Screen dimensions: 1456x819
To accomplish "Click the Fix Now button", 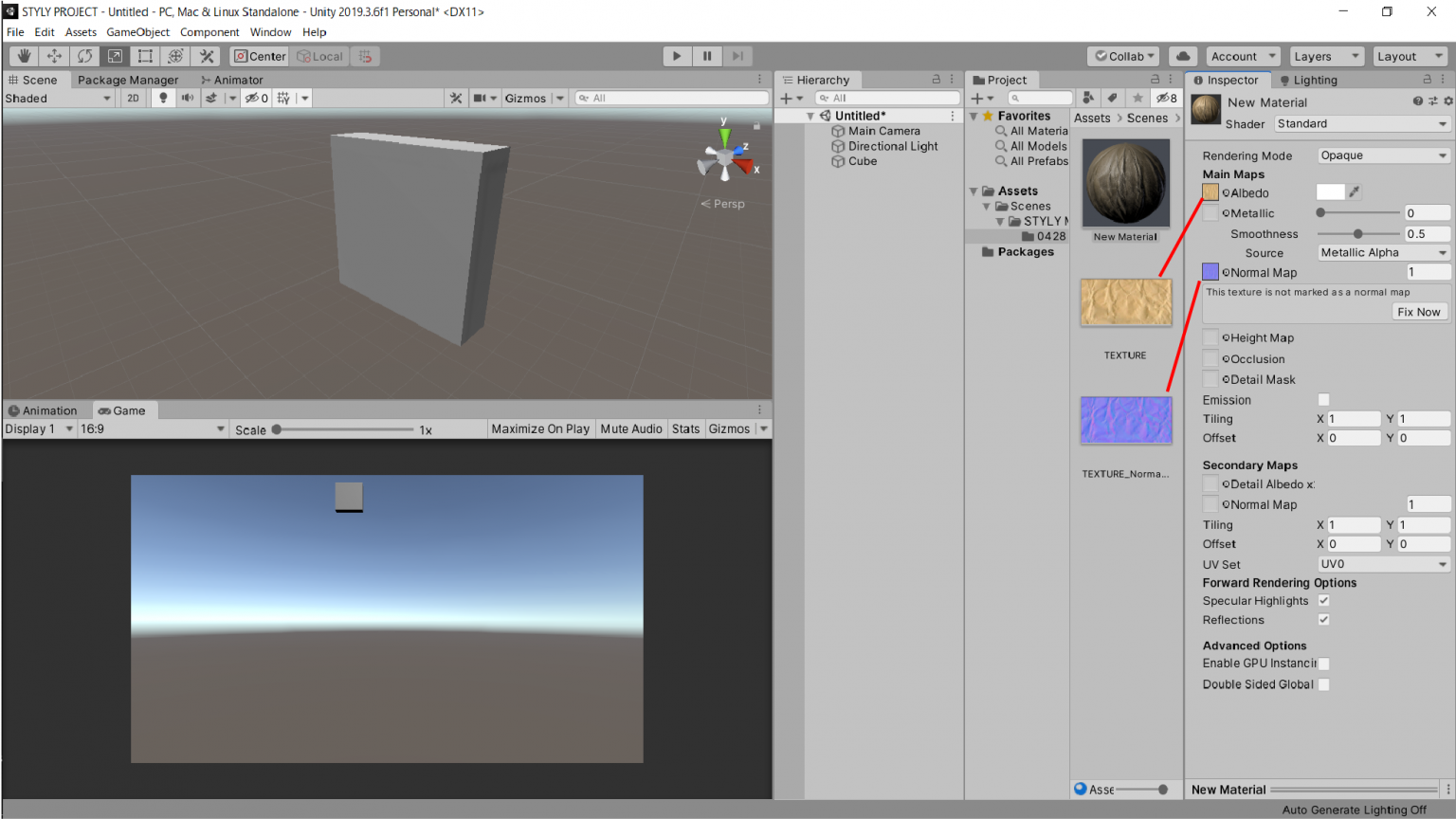I will 1418,312.
